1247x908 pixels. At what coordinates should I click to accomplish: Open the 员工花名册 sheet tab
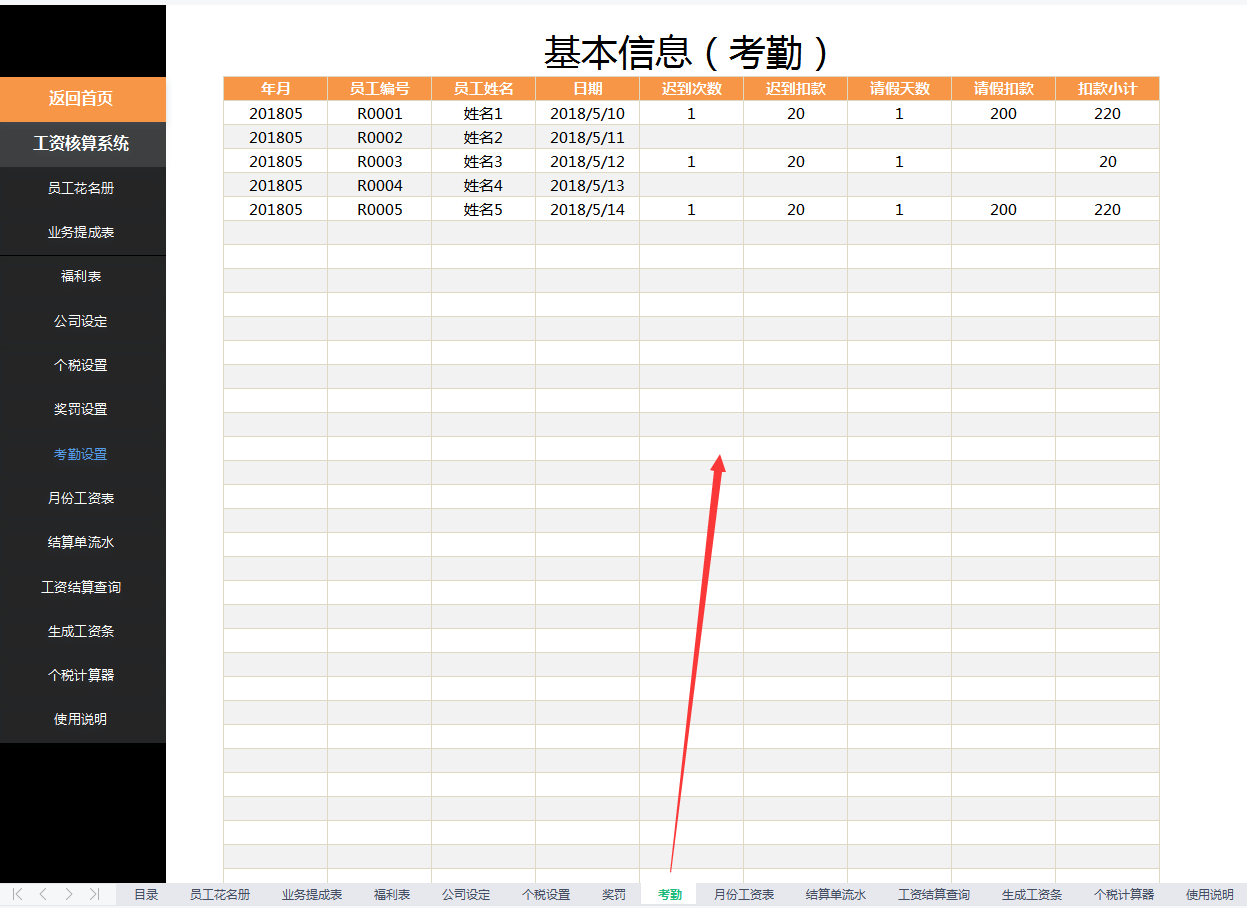tap(218, 895)
